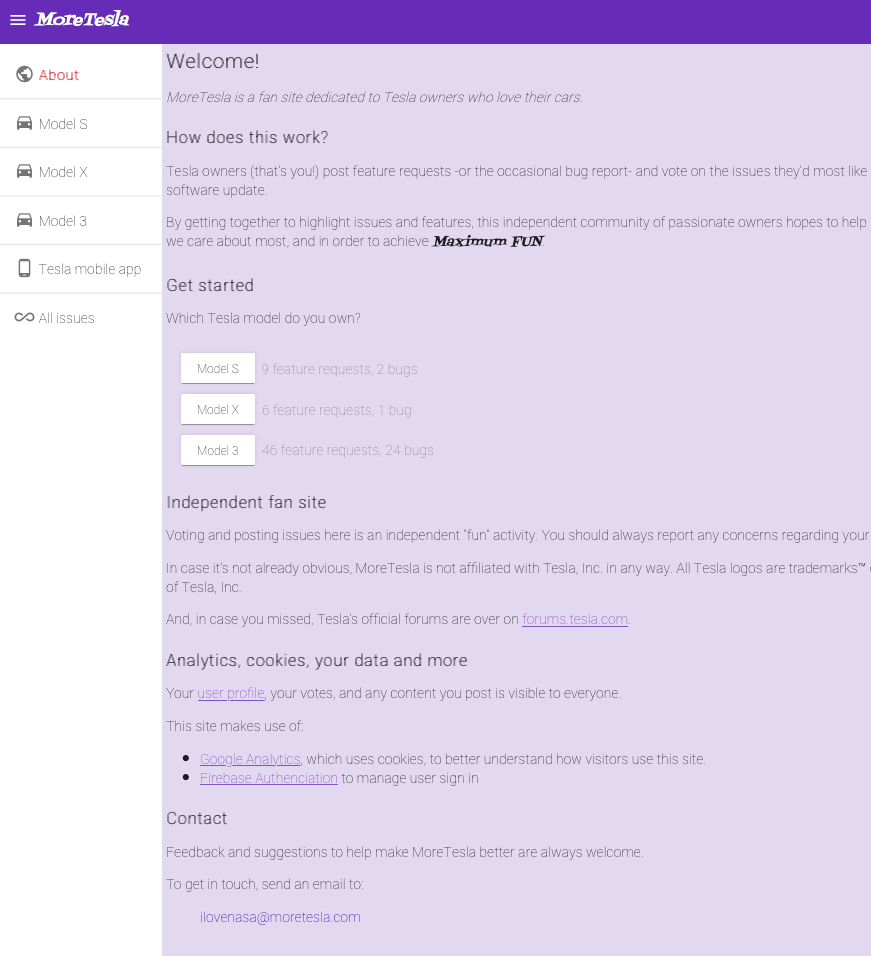Select About in the sidebar
This screenshot has height=956, width=871.
point(81,74)
